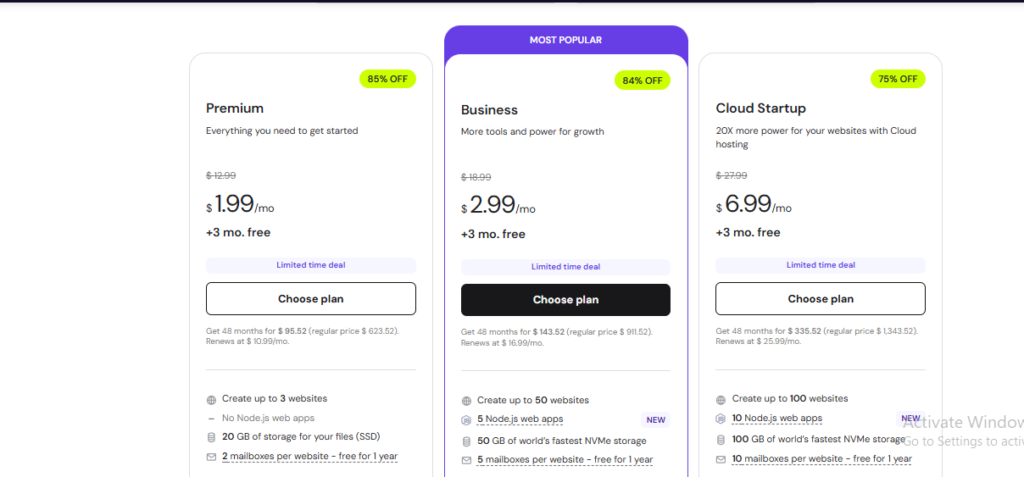The width and height of the screenshot is (1024, 477).
Task: Click the 85% OFF badge on Premium
Action: (387, 79)
